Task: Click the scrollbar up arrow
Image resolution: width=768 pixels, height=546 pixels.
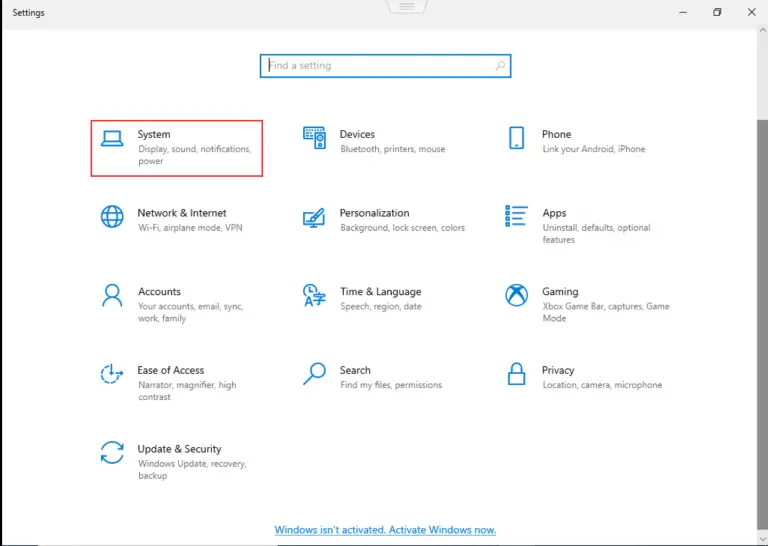Action: pos(763,30)
